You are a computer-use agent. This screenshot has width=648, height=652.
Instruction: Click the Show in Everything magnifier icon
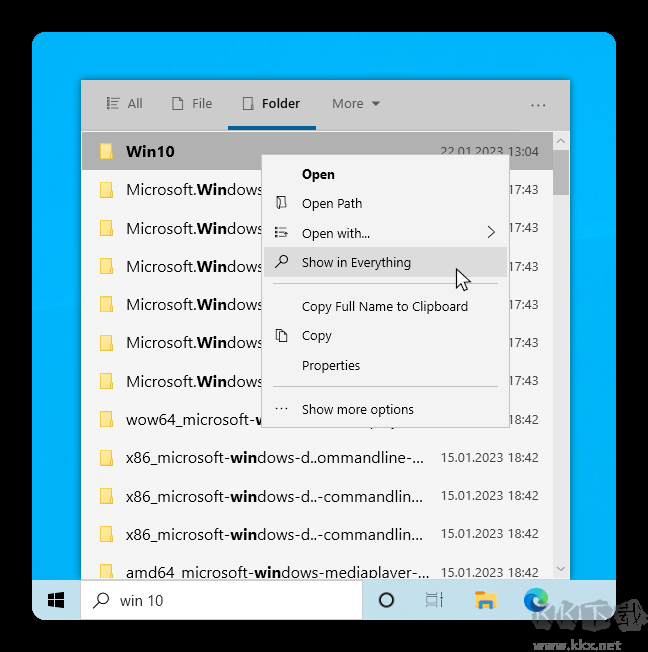pos(282,262)
